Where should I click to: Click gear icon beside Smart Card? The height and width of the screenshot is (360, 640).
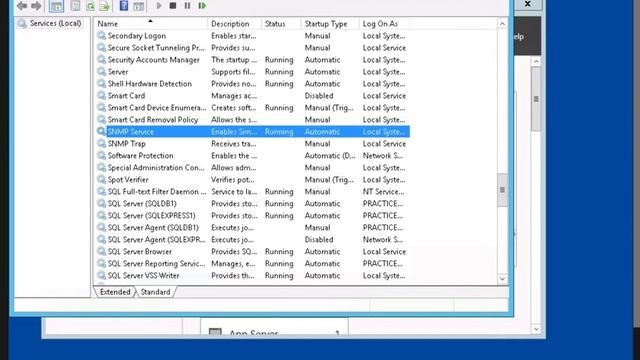coord(101,96)
